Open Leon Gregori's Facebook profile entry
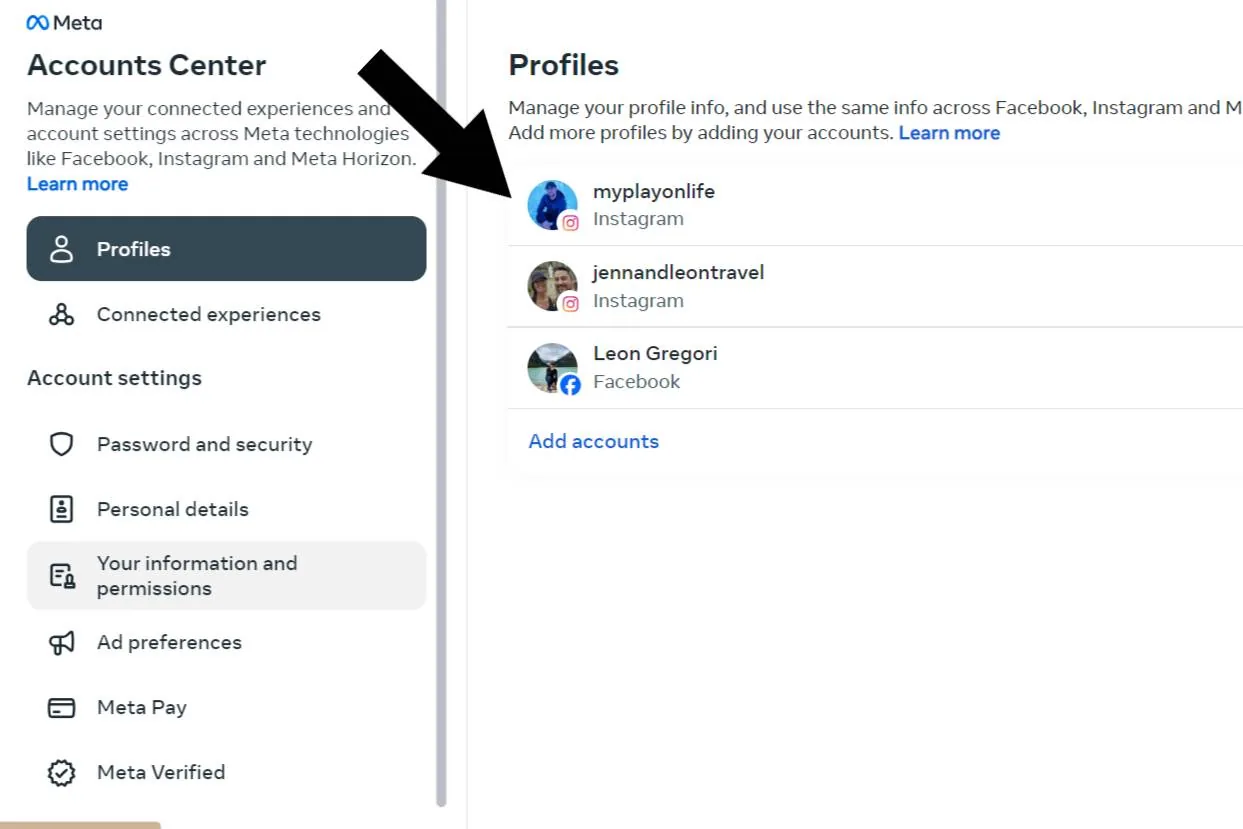 click(655, 367)
